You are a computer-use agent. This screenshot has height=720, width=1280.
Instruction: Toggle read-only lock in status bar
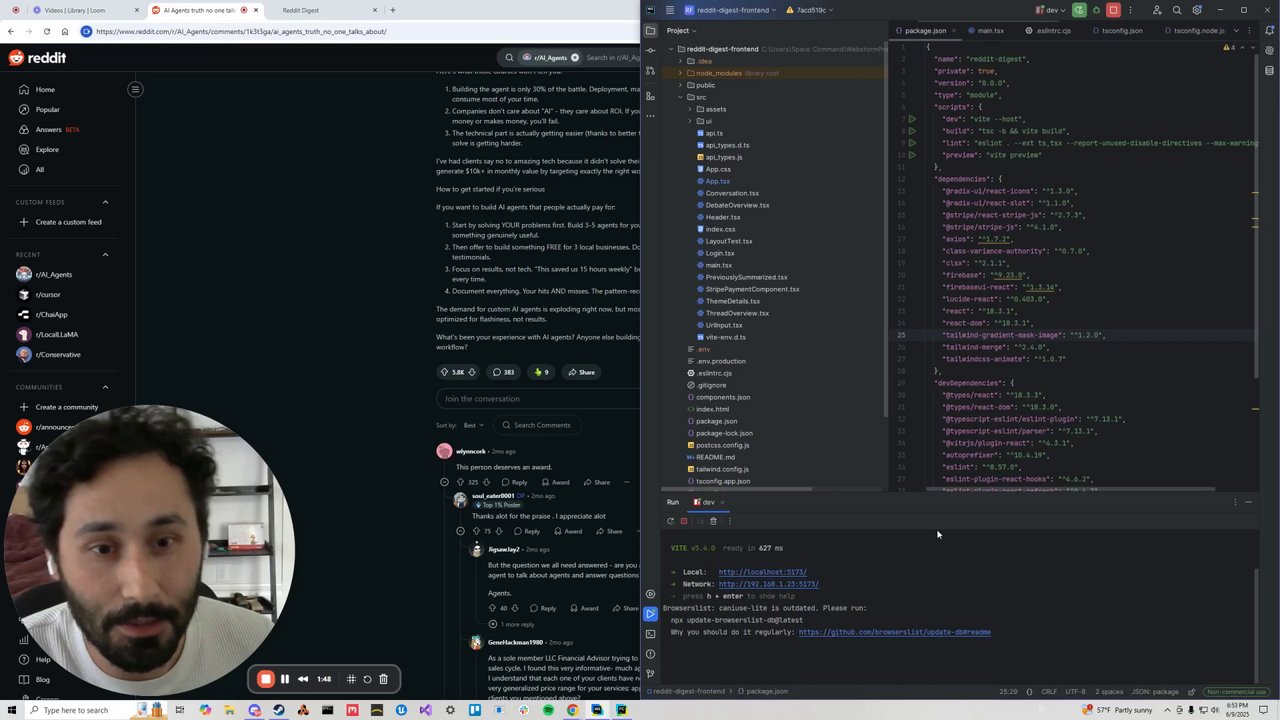[1191, 691]
